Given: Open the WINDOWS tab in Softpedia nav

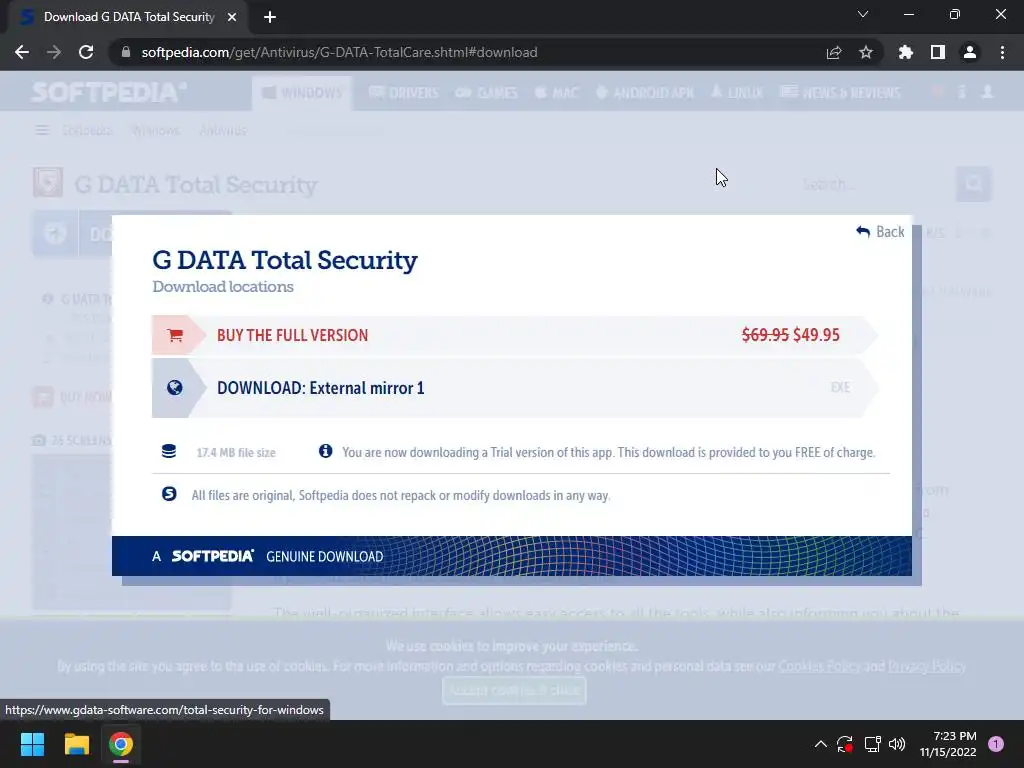Looking at the screenshot, I should [302, 93].
